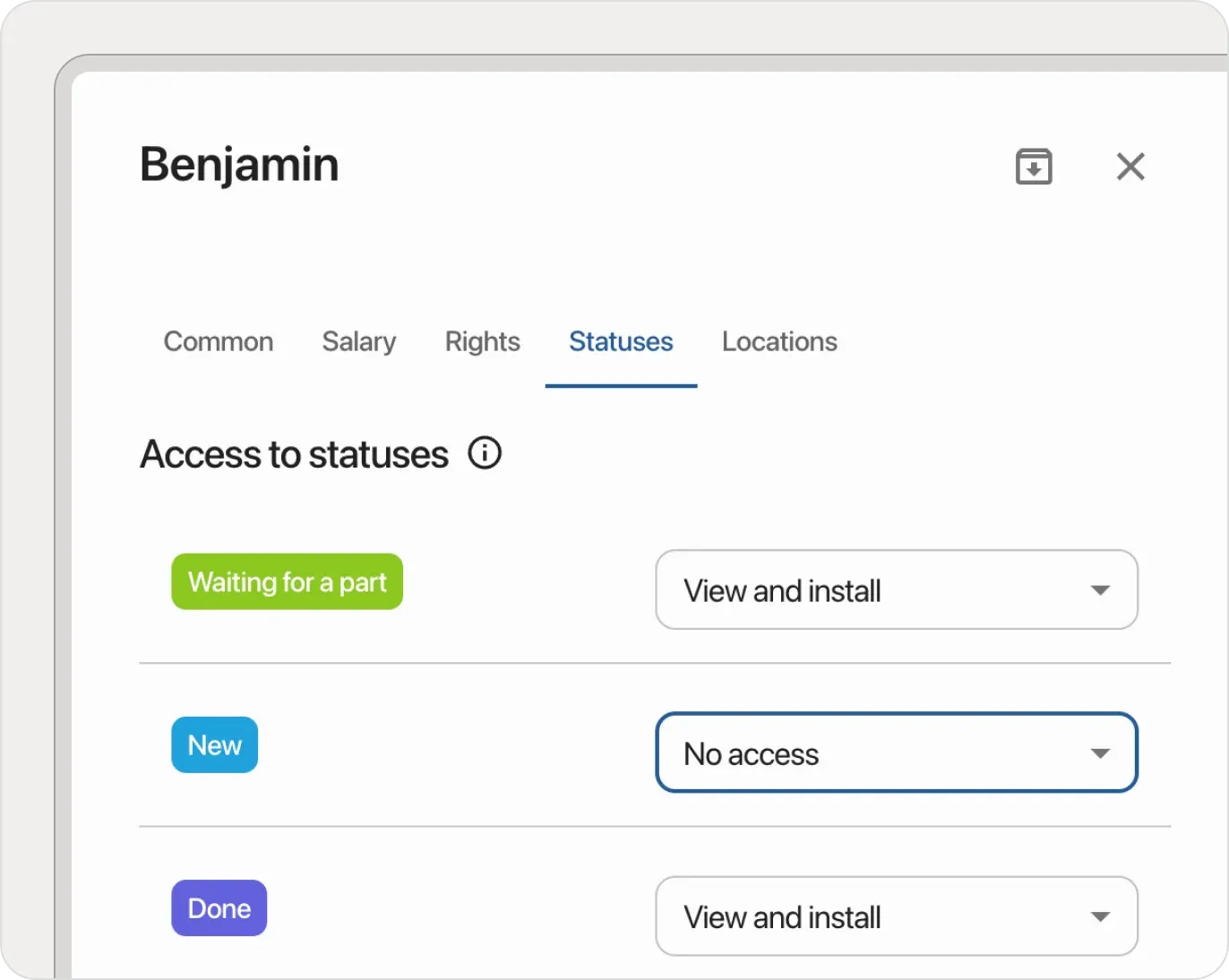Click the chevron on the Done status selector
Image resolution: width=1229 pixels, height=980 pixels.
coord(1100,916)
